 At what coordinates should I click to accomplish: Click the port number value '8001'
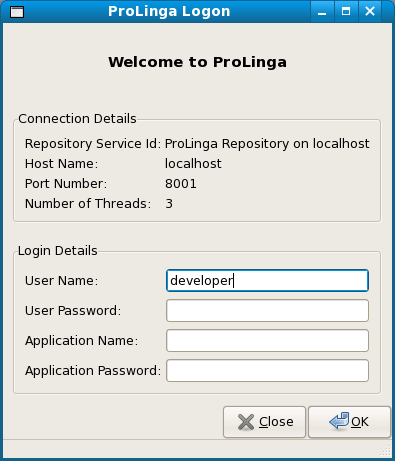click(181, 184)
